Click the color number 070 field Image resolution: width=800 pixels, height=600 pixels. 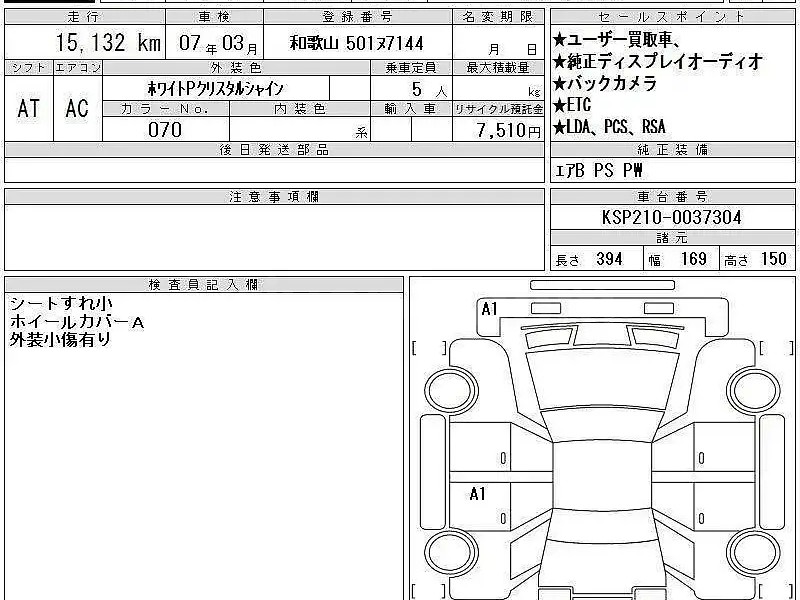[165, 129]
